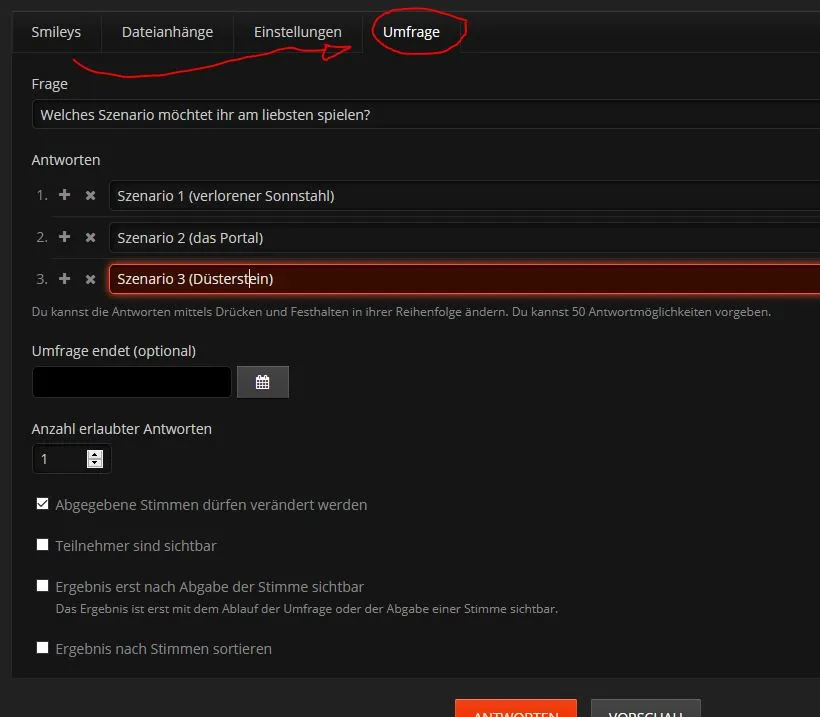Click the plus icon beside answer 1
820x717 pixels.
(65, 195)
